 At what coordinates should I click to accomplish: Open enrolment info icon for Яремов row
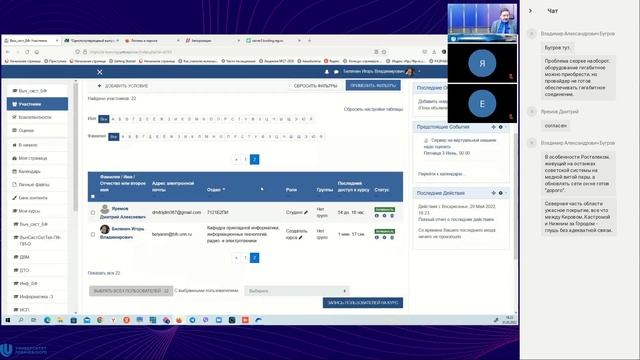point(377,216)
